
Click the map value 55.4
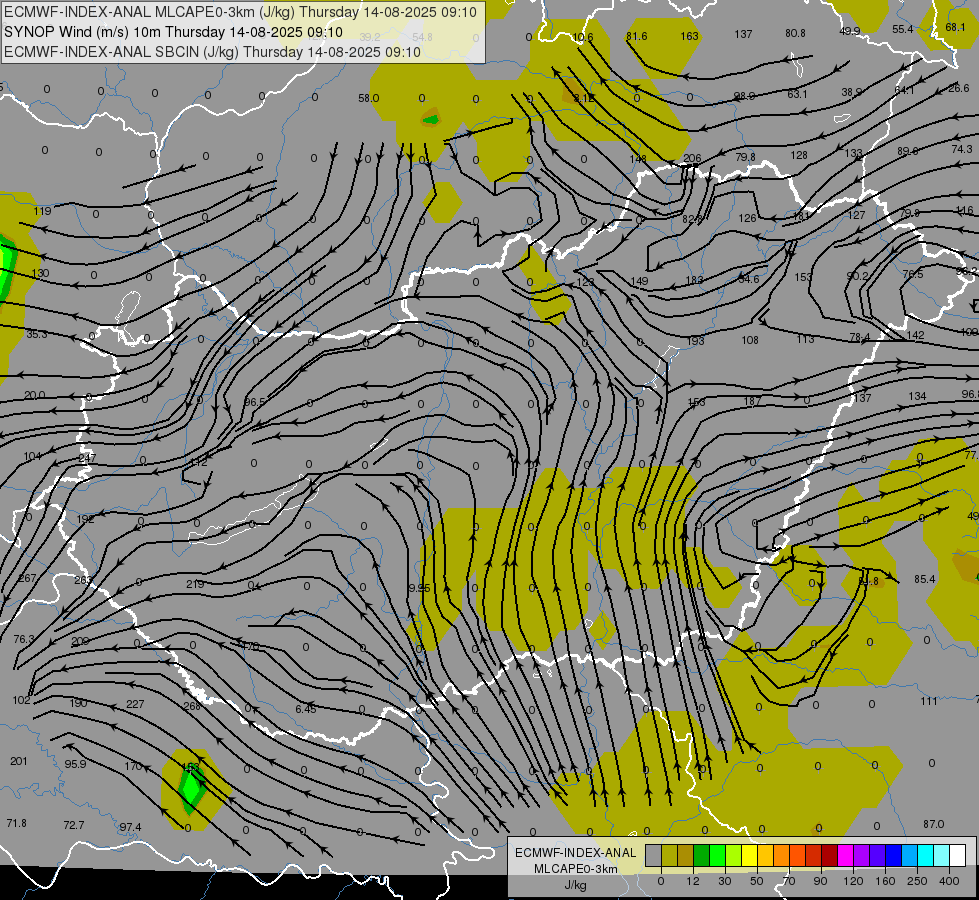[903, 29]
